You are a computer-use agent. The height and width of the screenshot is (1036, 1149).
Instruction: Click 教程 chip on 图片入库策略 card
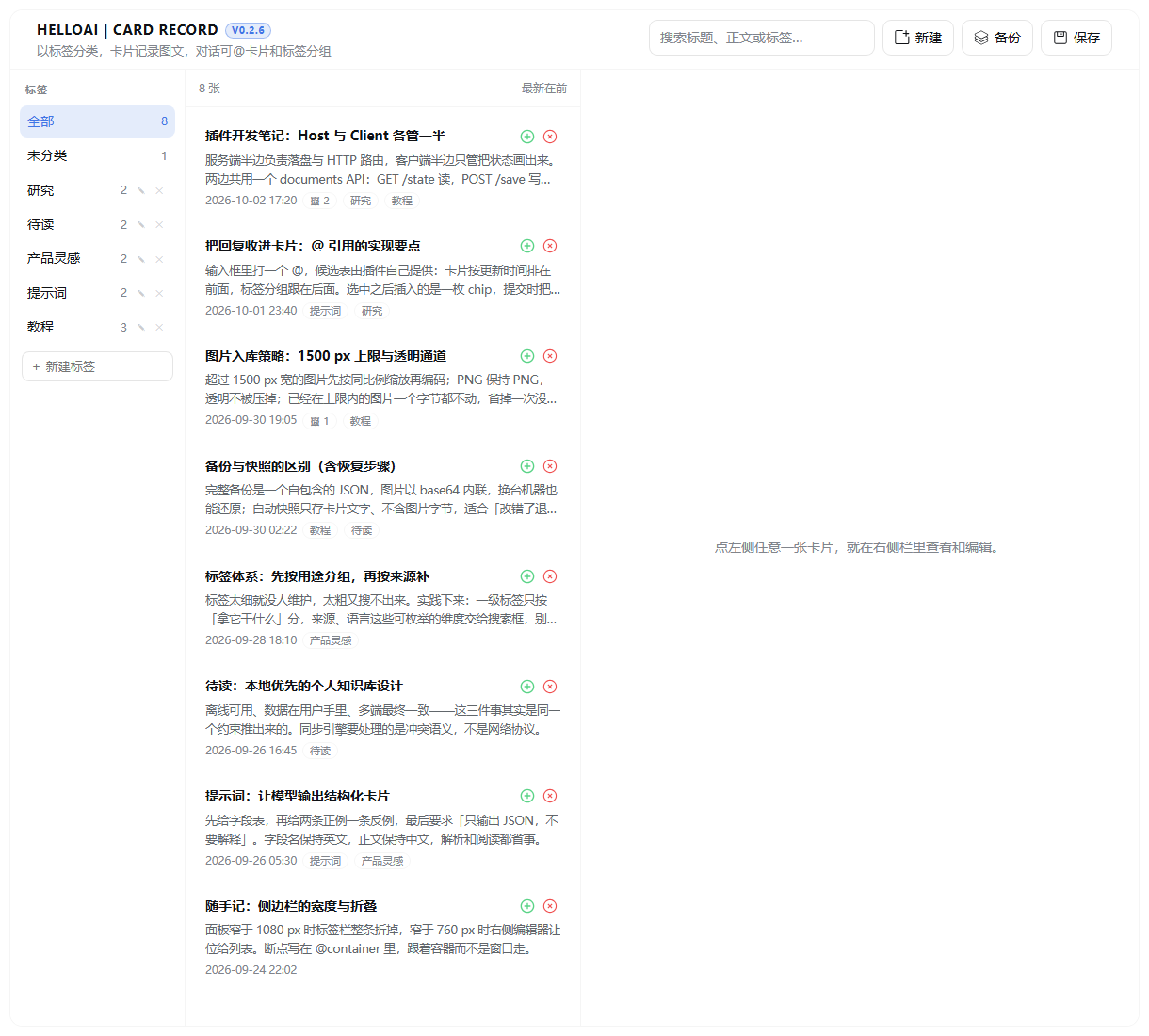[361, 421]
